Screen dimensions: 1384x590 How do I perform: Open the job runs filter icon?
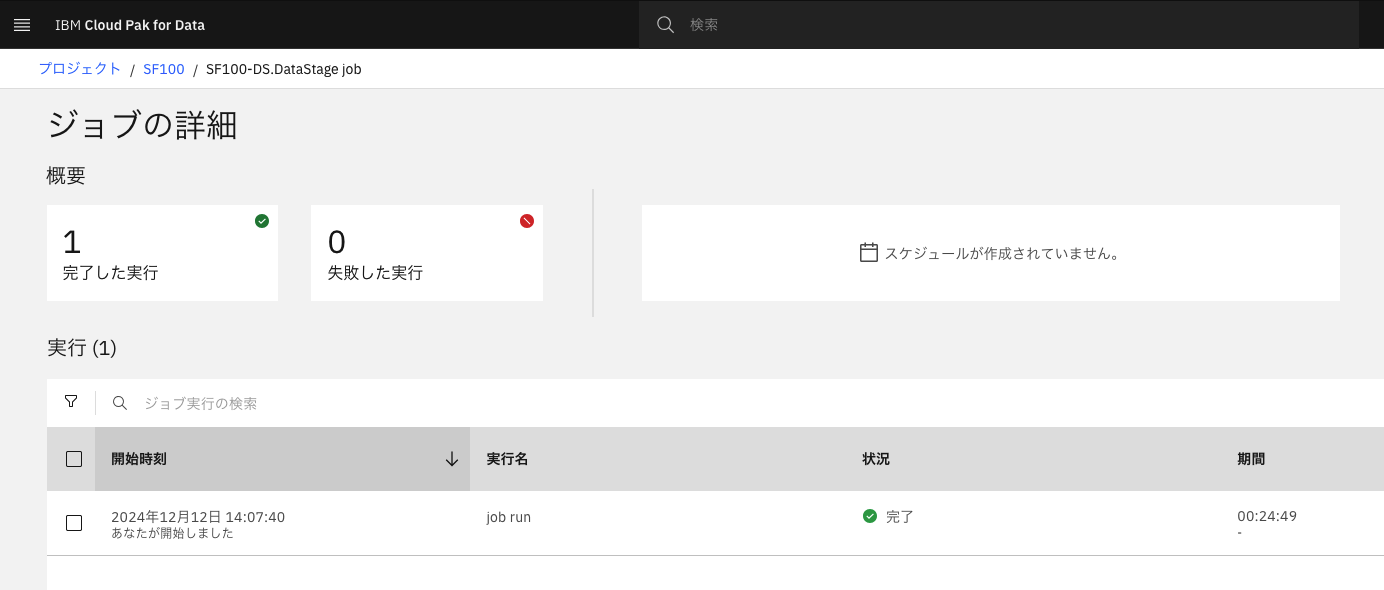tap(70, 402)
